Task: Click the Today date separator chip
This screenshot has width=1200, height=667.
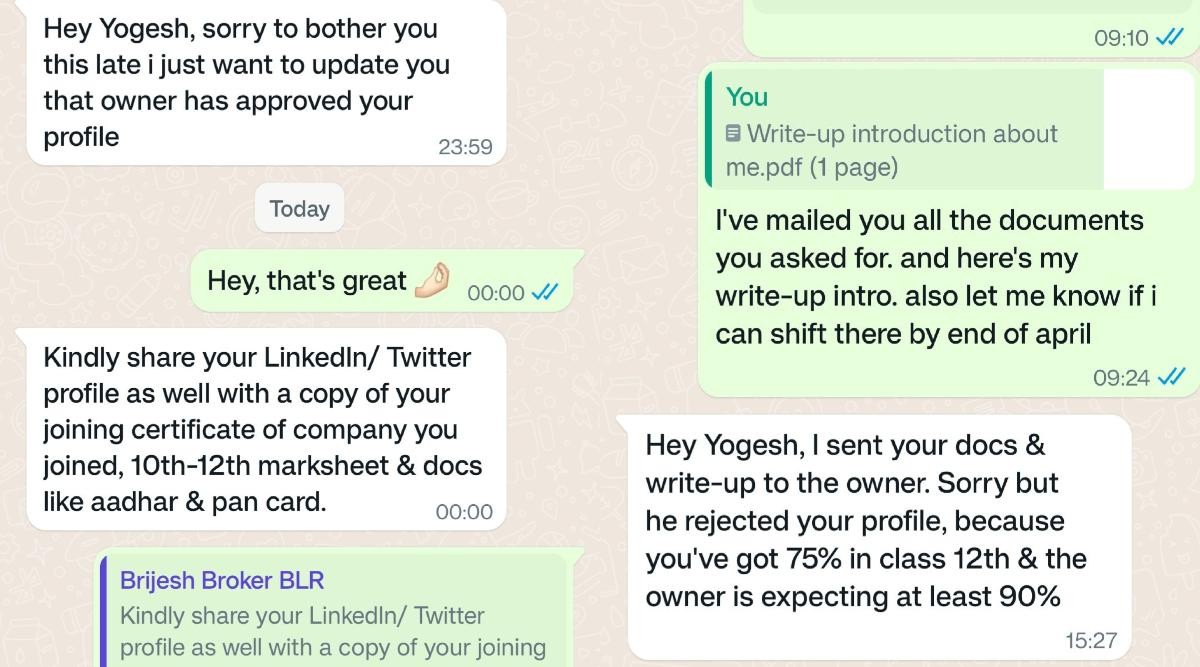Action: click(x=299, y=209)
